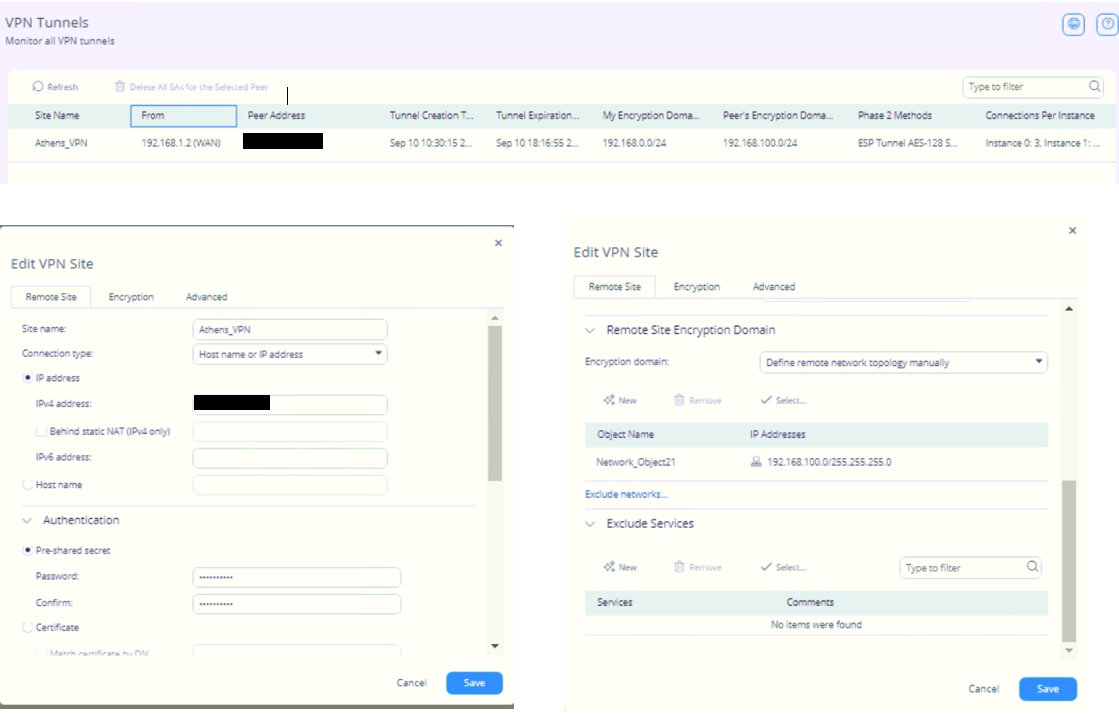Click scroll-up arrow in right dialog
The width and height of the screenshot is (1119, 722).
click(1068, 309)
